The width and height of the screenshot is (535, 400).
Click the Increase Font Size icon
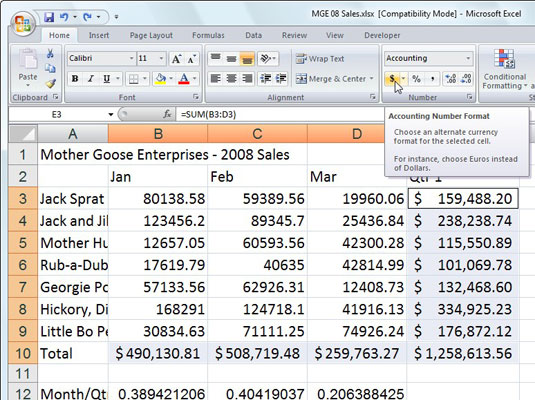click(176, 59)
